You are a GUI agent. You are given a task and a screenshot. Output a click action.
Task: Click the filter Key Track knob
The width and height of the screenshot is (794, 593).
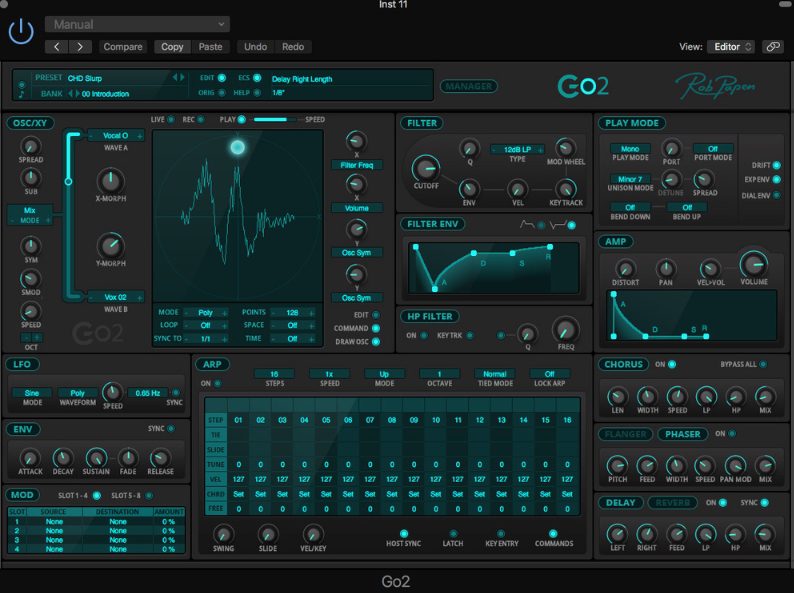(566, 189)
